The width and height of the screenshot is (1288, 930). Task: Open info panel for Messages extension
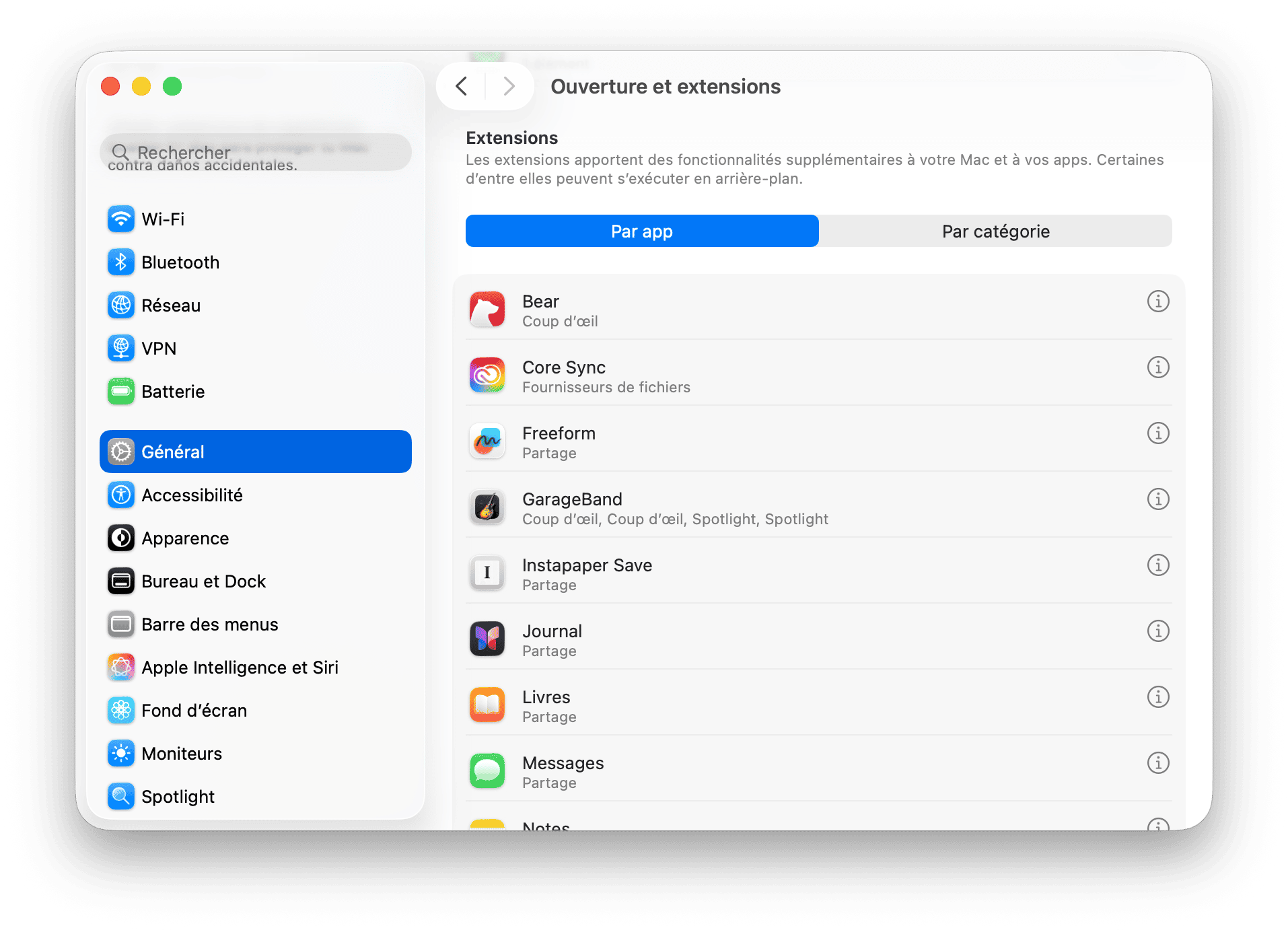[1158, 763]
